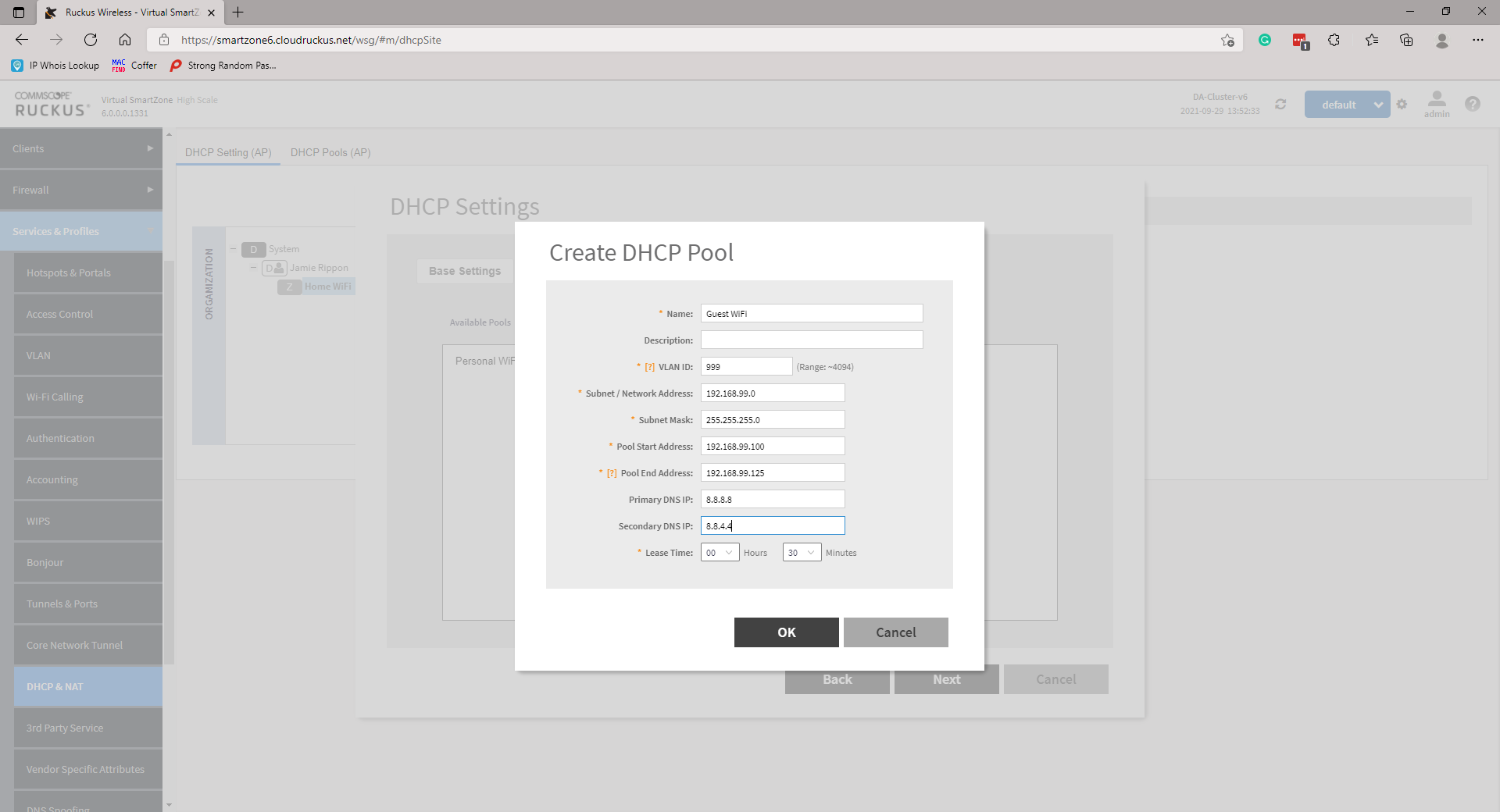Click the Pool End Address help icon
This screenshot has height=812, width=1500.
(x=612, y=473)
